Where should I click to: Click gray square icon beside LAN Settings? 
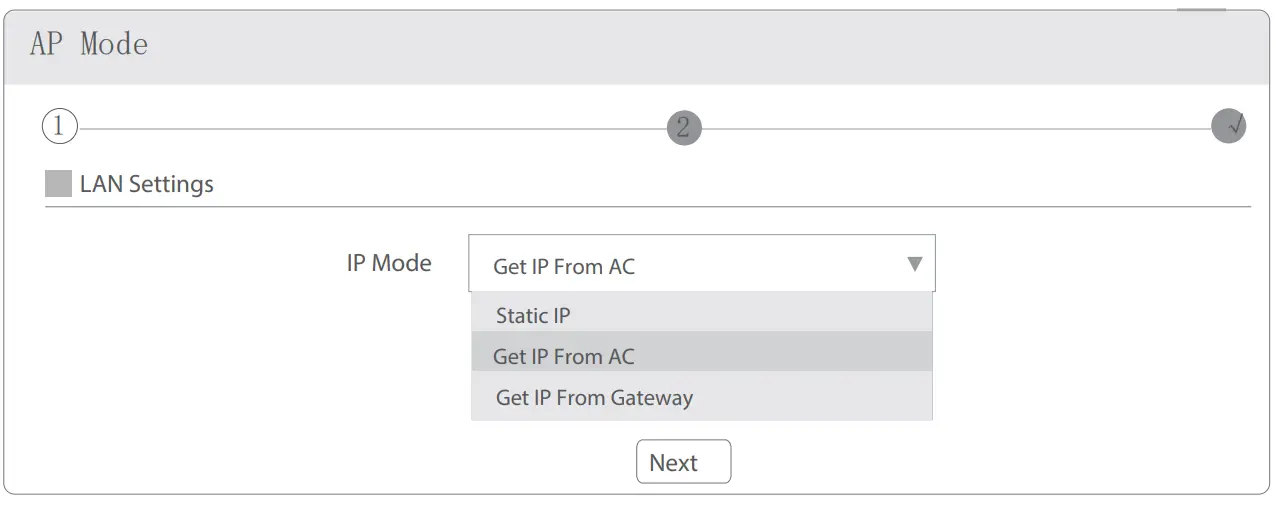pos(59,184)
